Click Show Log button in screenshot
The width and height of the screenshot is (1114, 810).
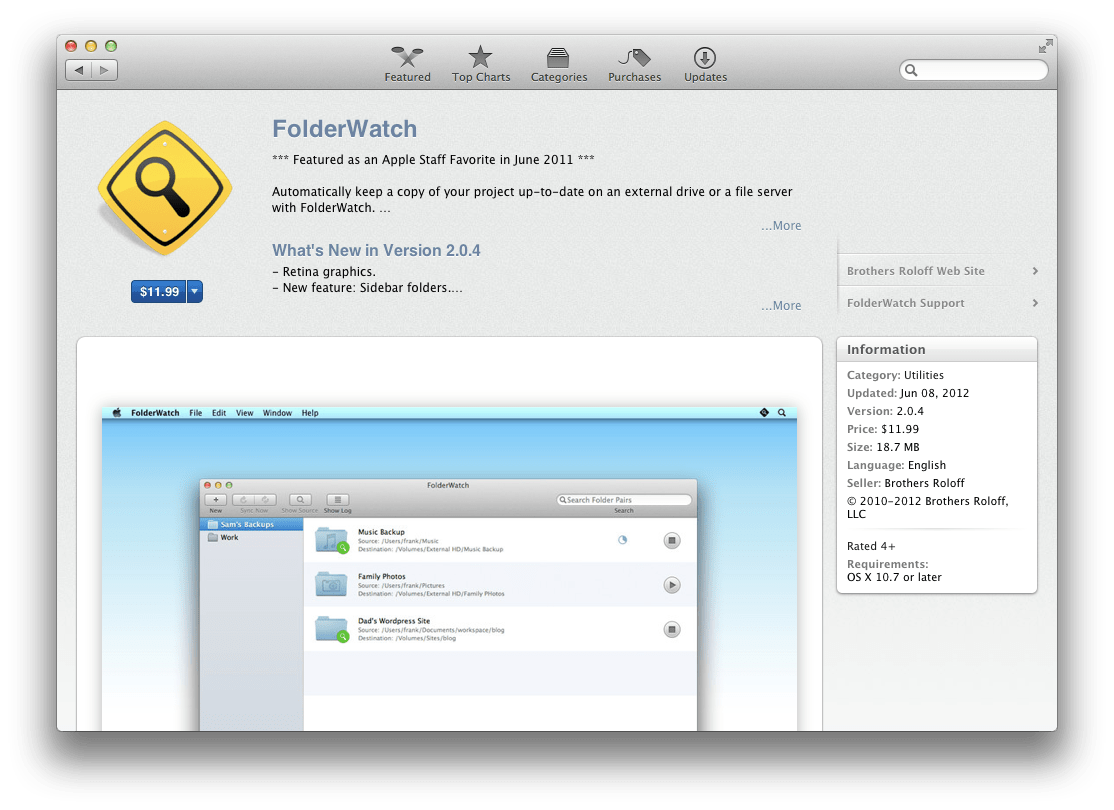337,500
